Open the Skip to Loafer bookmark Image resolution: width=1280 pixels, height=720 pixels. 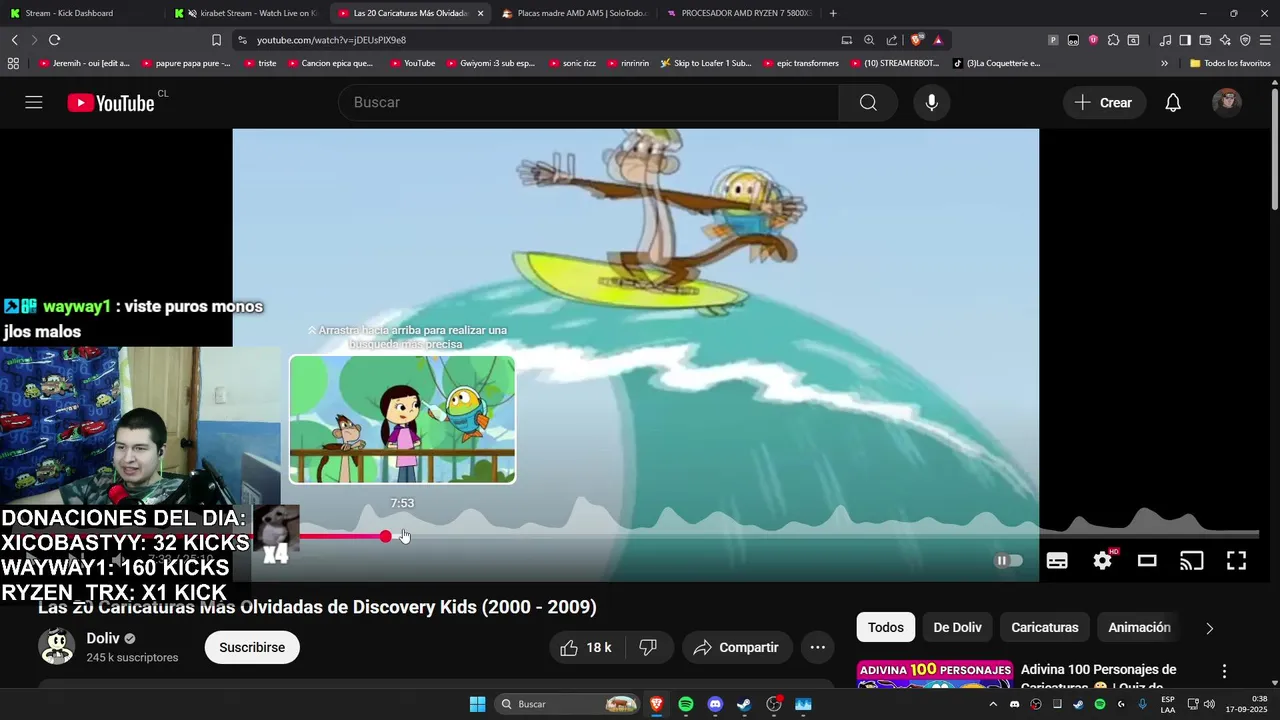pyautogui.click(x=705, y=63)
